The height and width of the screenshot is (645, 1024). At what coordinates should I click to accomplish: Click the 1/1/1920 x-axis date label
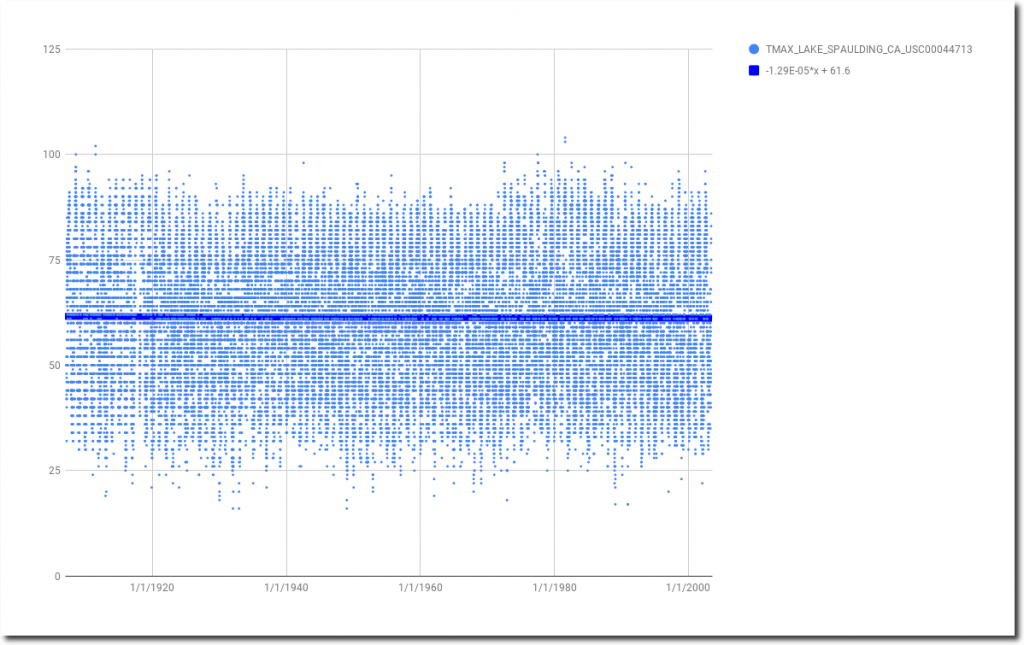click(x=152, y=589)
